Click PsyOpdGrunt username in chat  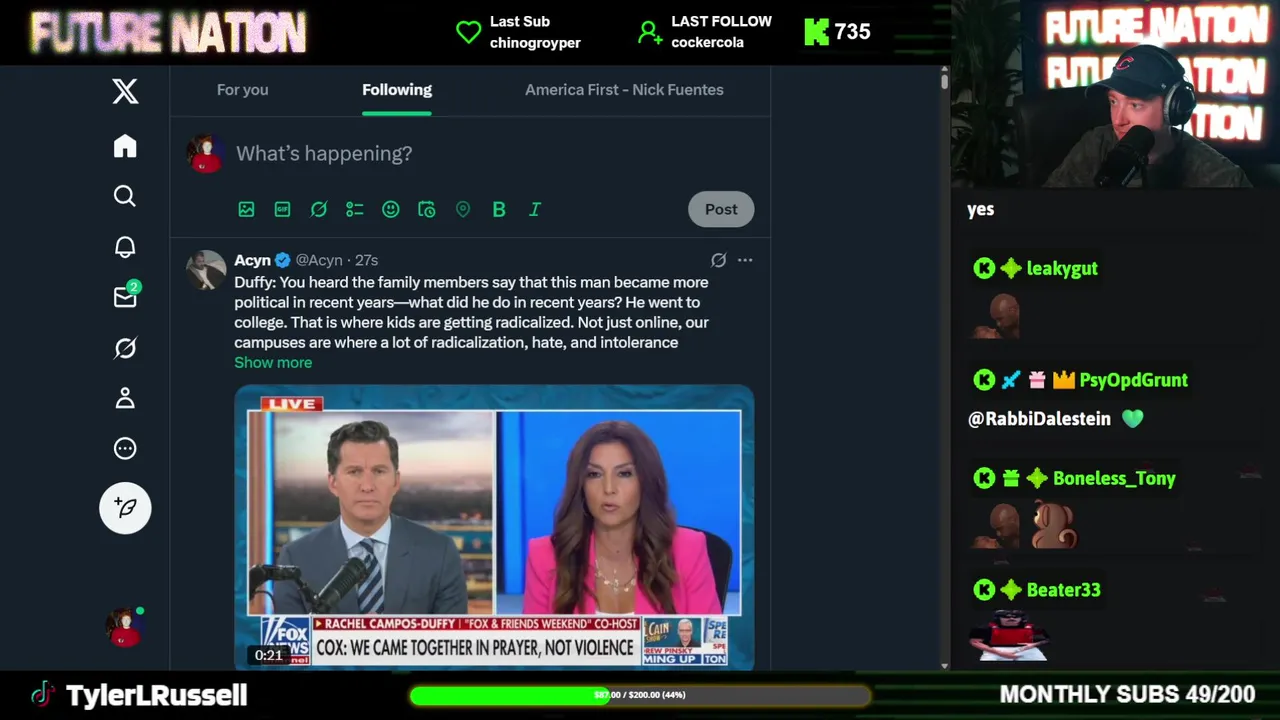(x=1134, y=380)
